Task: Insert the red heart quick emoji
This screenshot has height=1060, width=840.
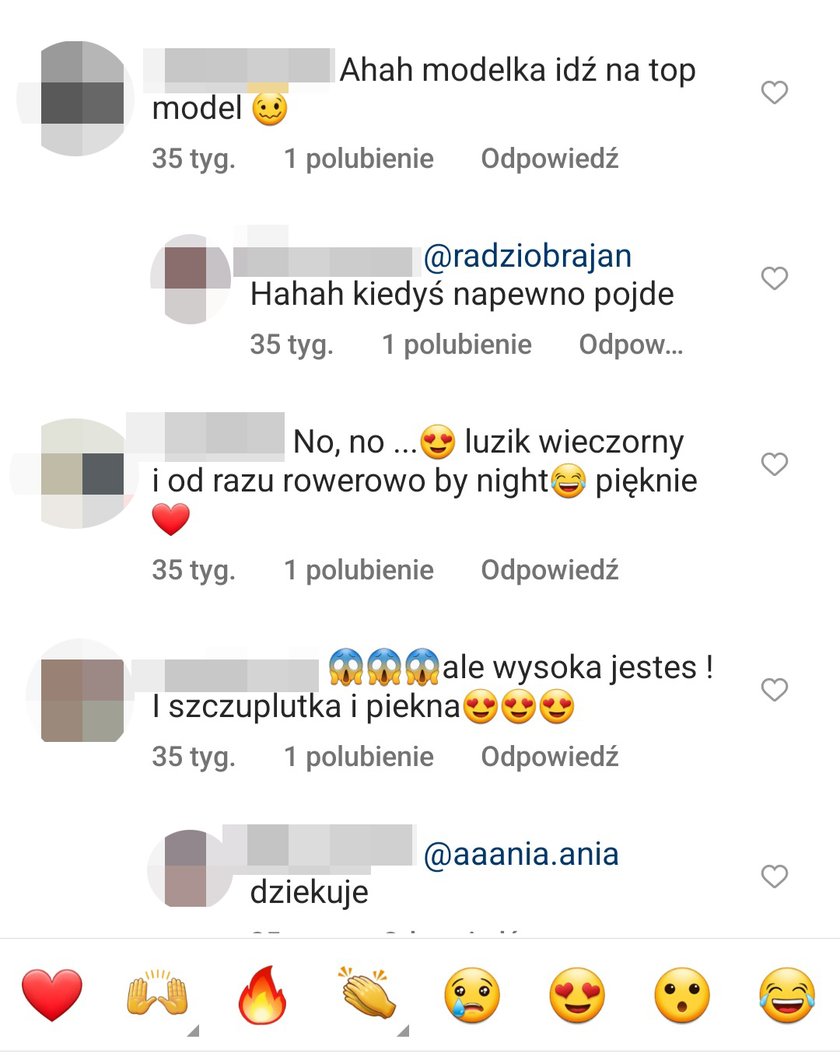Action: click(x=52, y=995)
